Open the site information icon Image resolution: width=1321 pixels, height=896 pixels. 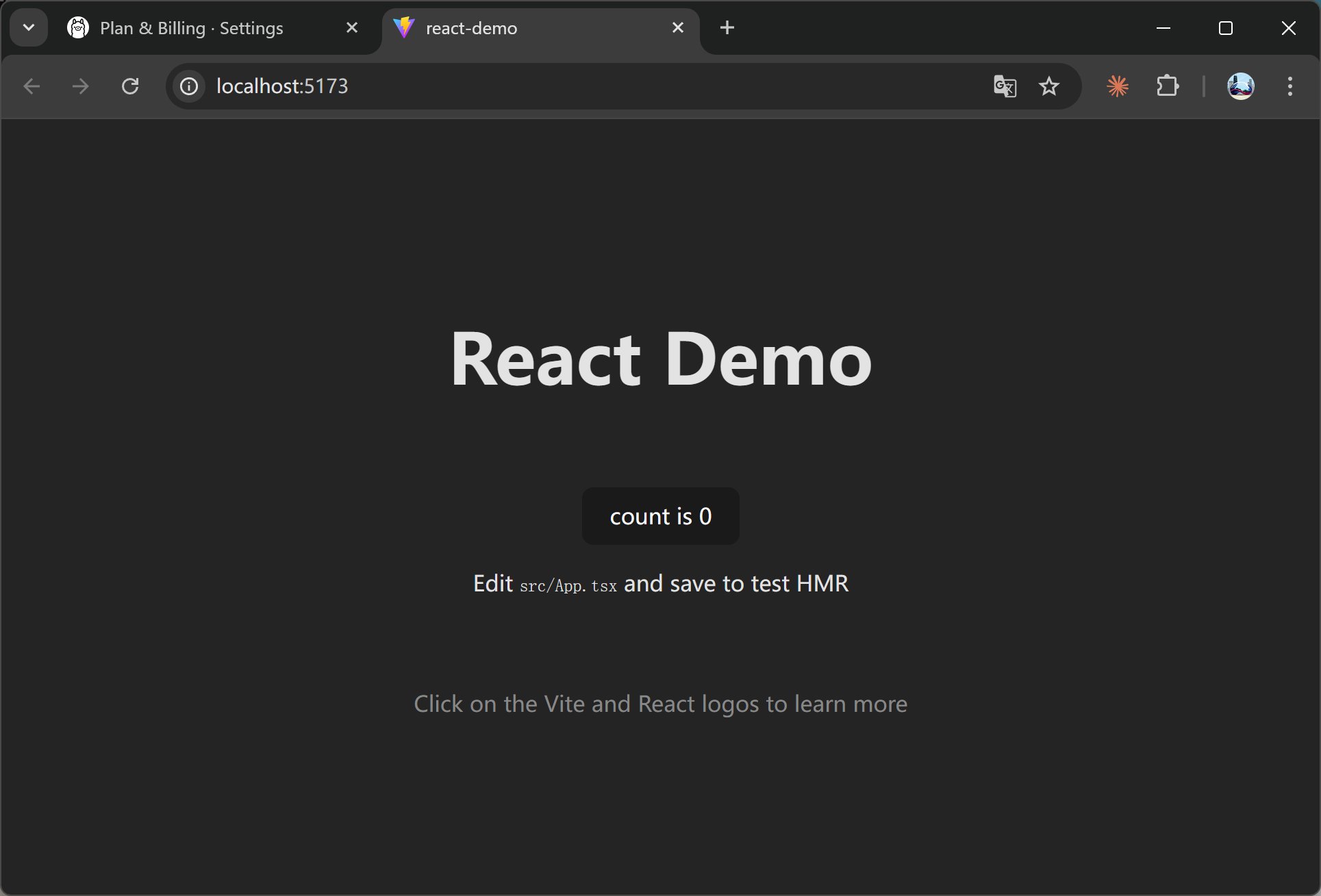click(x=189, y=86)
